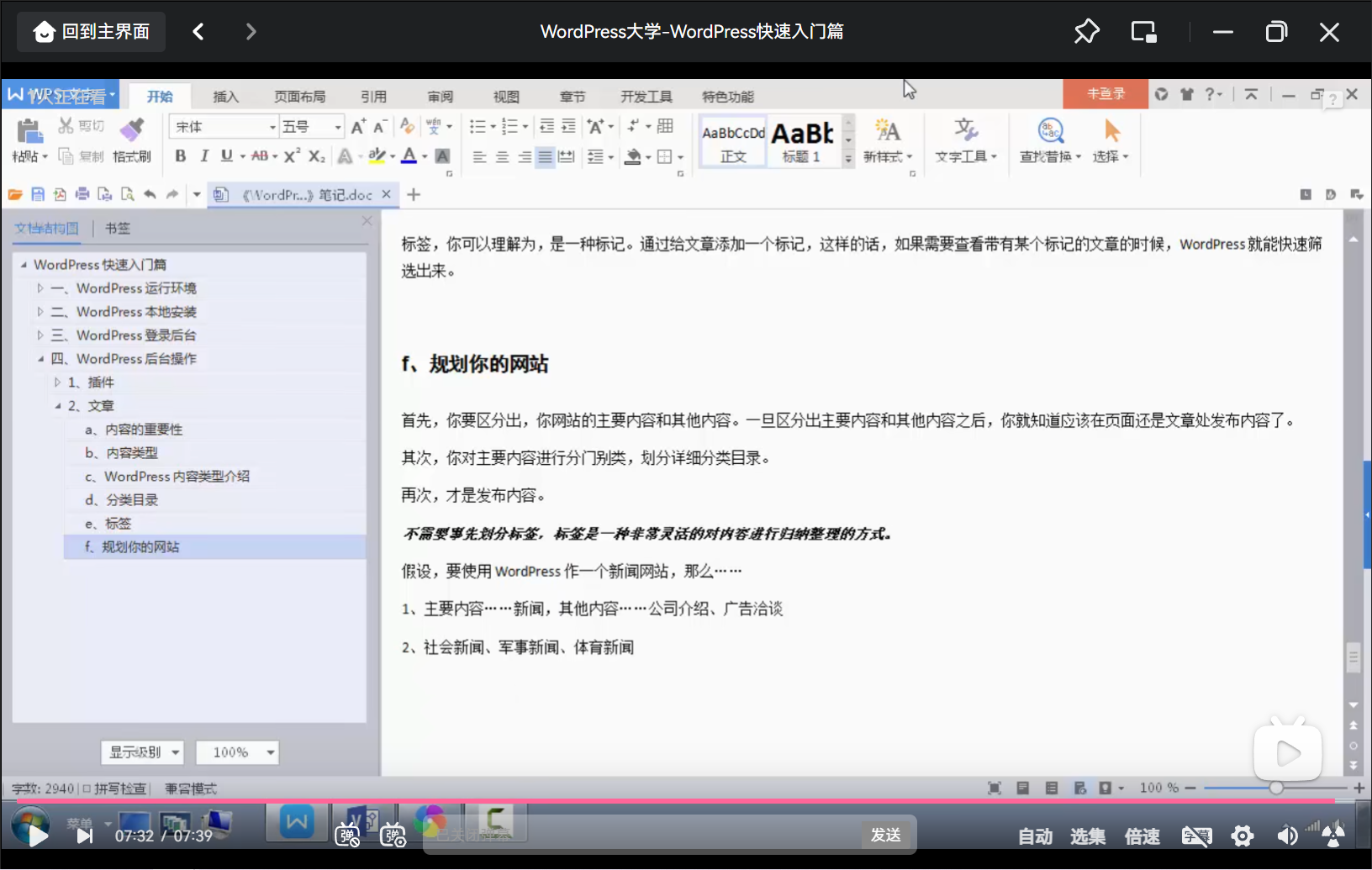Open the highlight color dropdown arrow
This screenshot has height=870, width=1372.
click(x=393, y=156)
